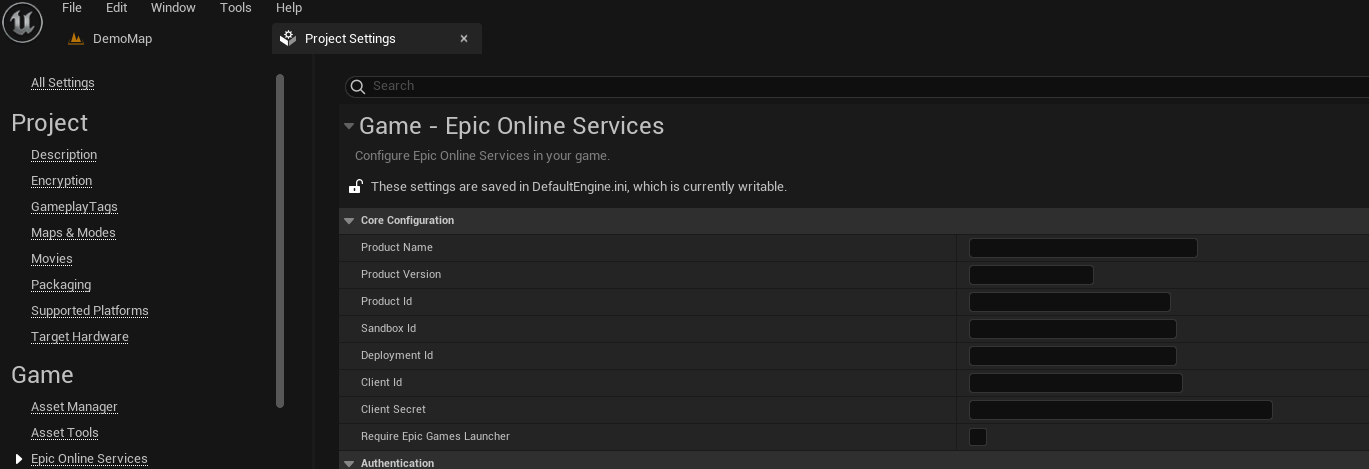
Task: Open the Description settings page
Action: coord(64,155)
